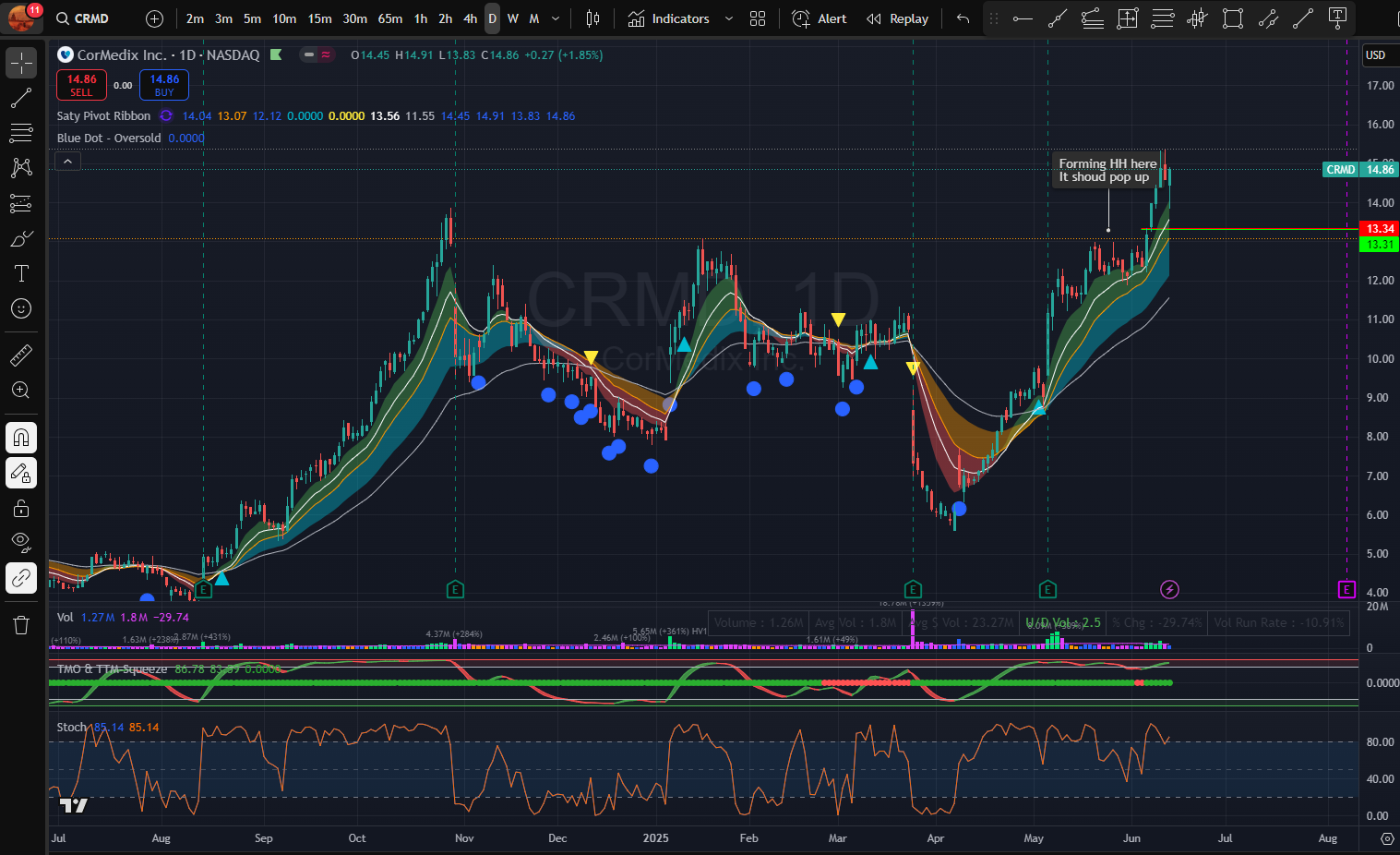Select horizontal line from favorites toolbar
The width and height of the screenshot is (1400, 855).
click(x=1023, y=18)
